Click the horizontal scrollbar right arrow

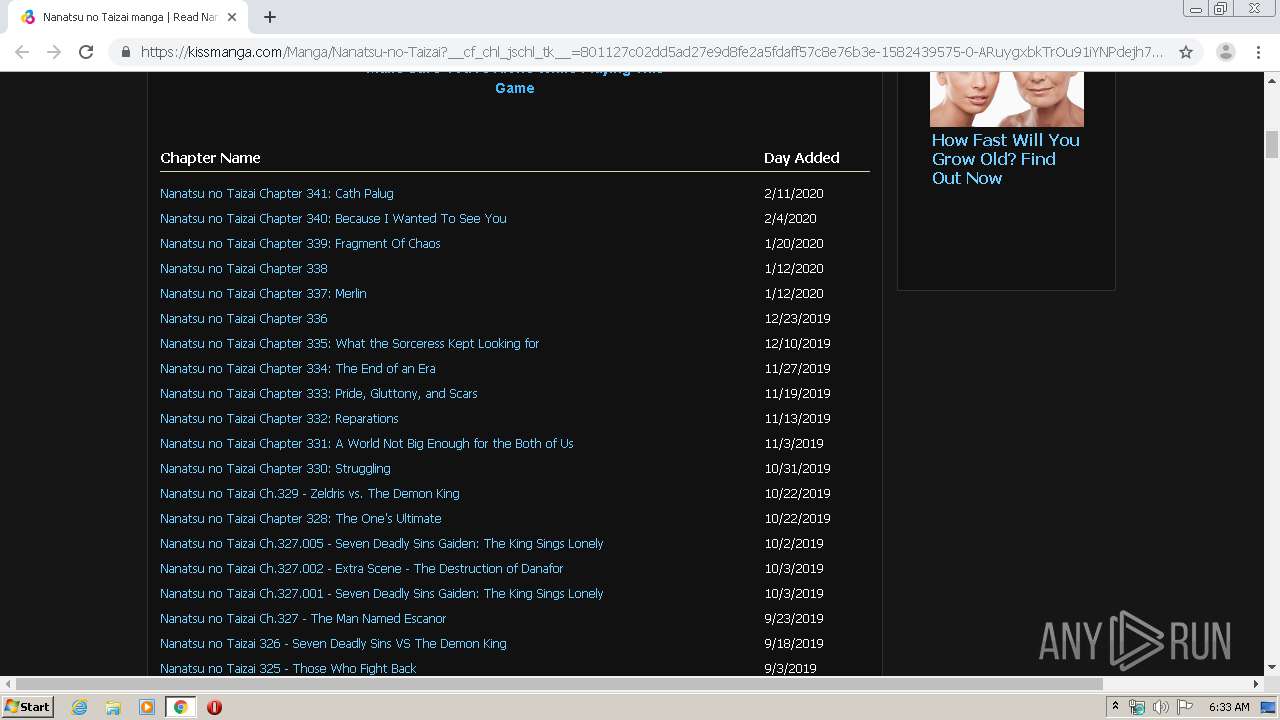coord(1257,684)
